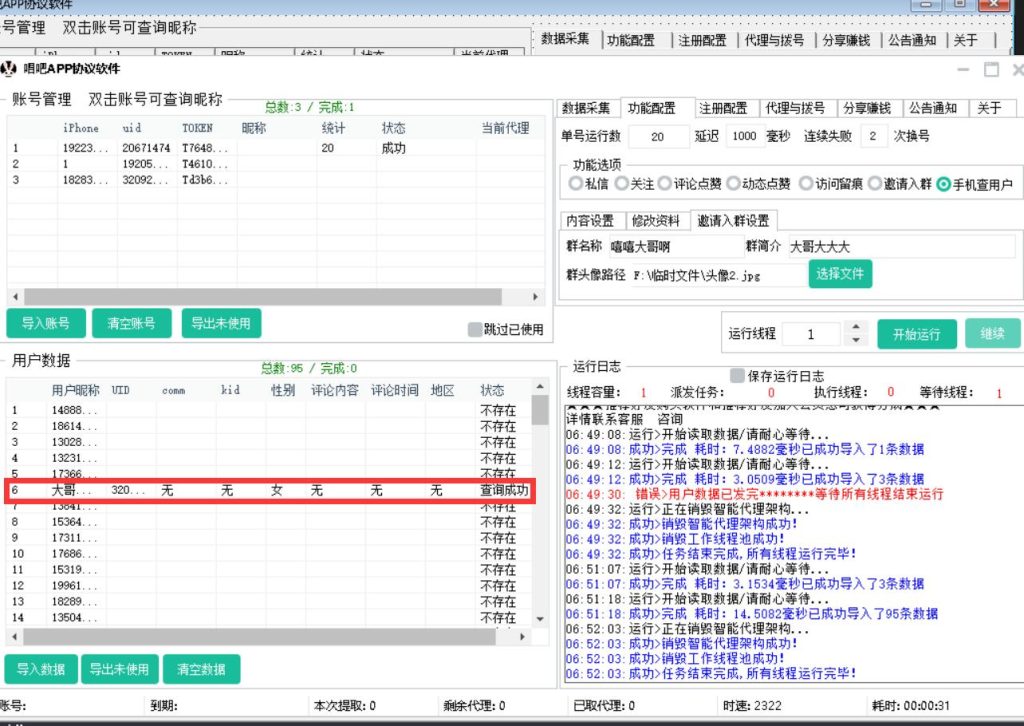The image size is (1024, 726).
Task: Click the 唱吧APP协议软件 logo icon
Action: [9, 69]
